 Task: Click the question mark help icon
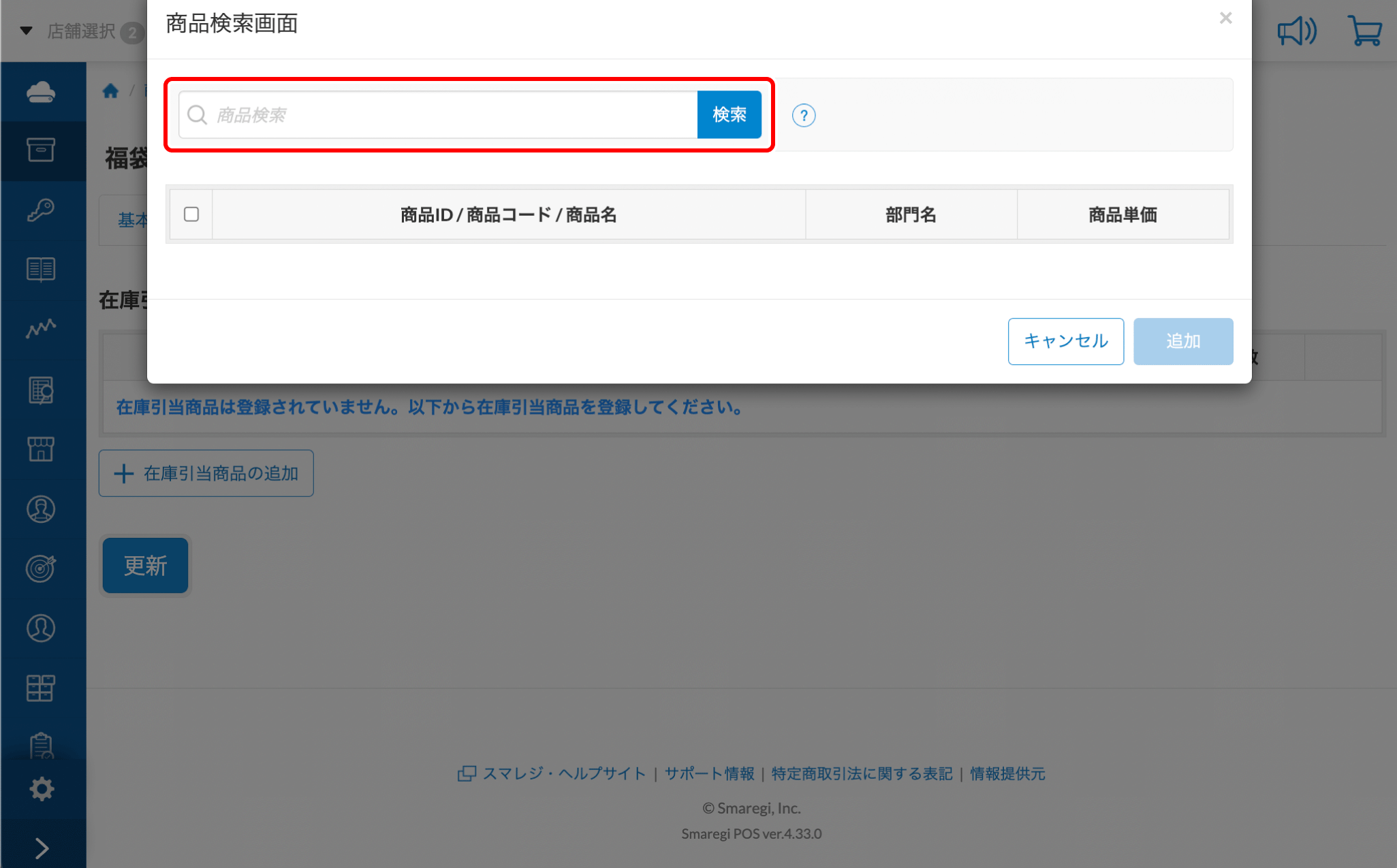804,115
